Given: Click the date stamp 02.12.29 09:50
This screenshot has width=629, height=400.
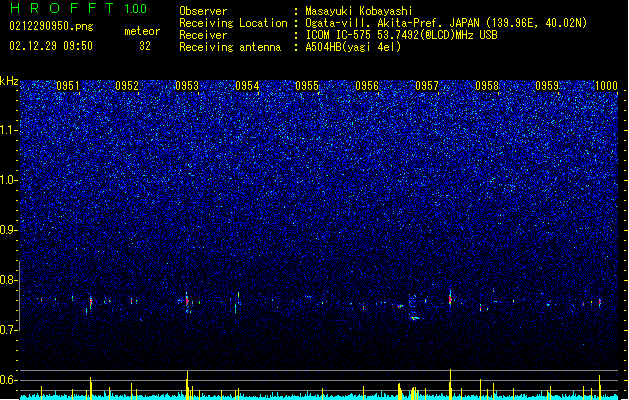Looking at the screenshot, I should coord(51,46).
